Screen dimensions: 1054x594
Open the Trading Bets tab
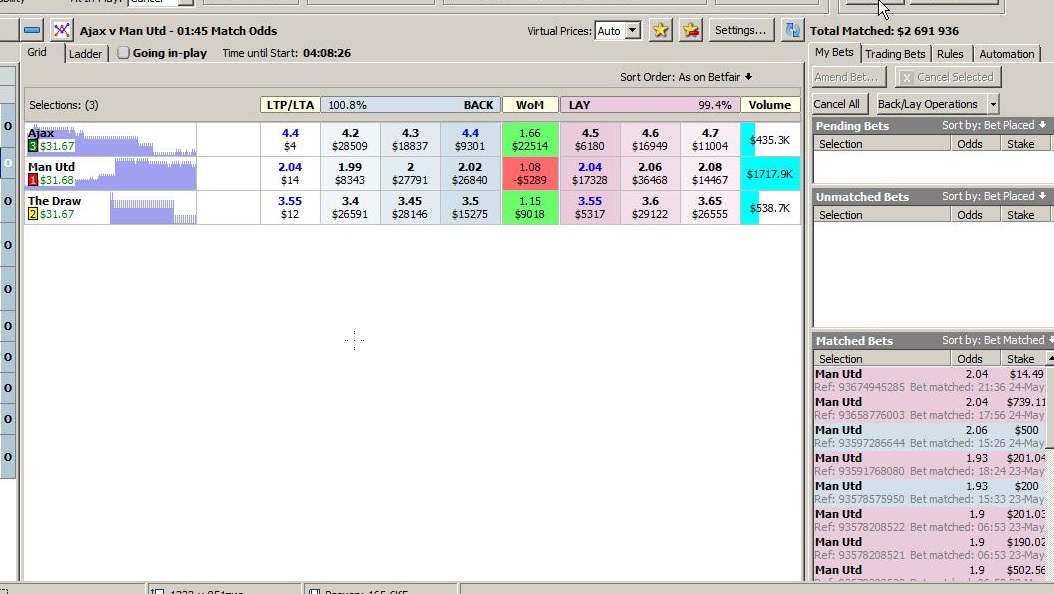895,54
